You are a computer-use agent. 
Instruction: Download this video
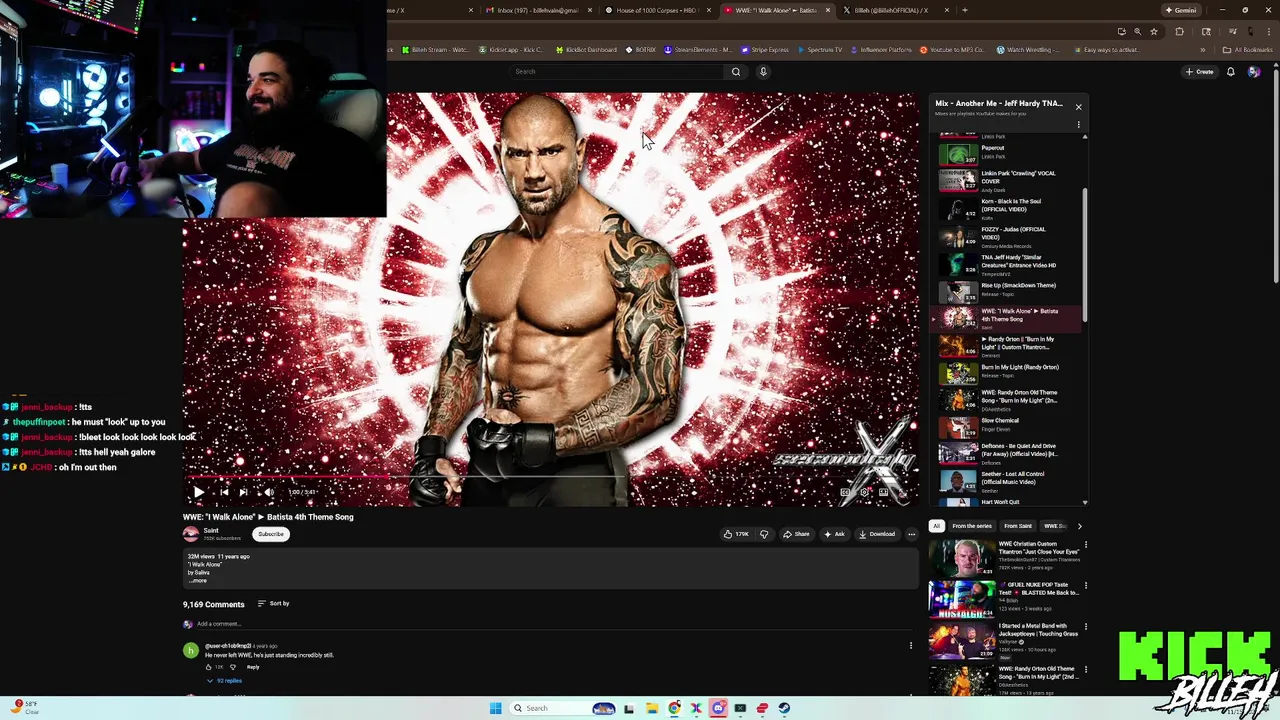click(x=877, y=534)
